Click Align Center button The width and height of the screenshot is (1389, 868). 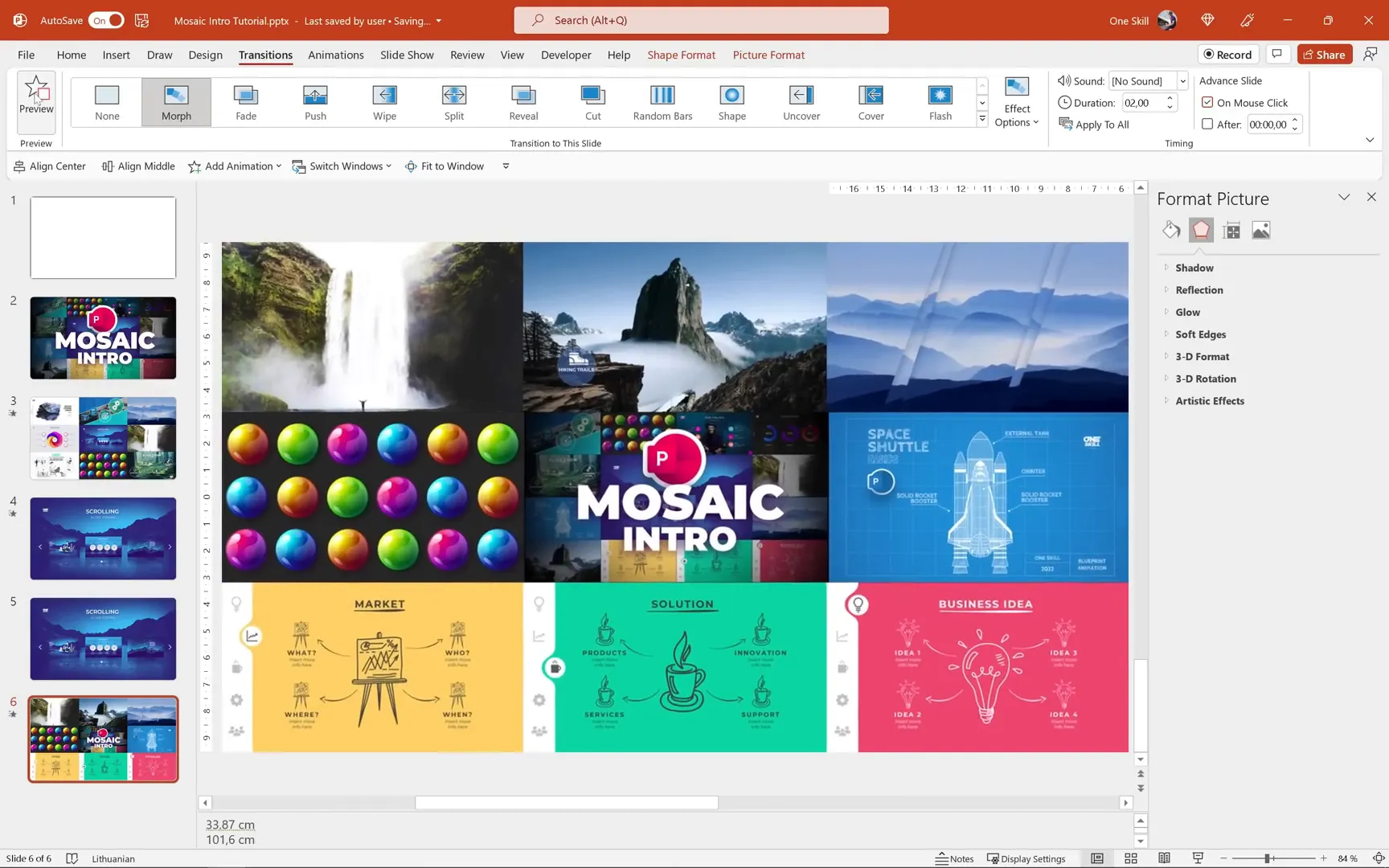point(50,166)
